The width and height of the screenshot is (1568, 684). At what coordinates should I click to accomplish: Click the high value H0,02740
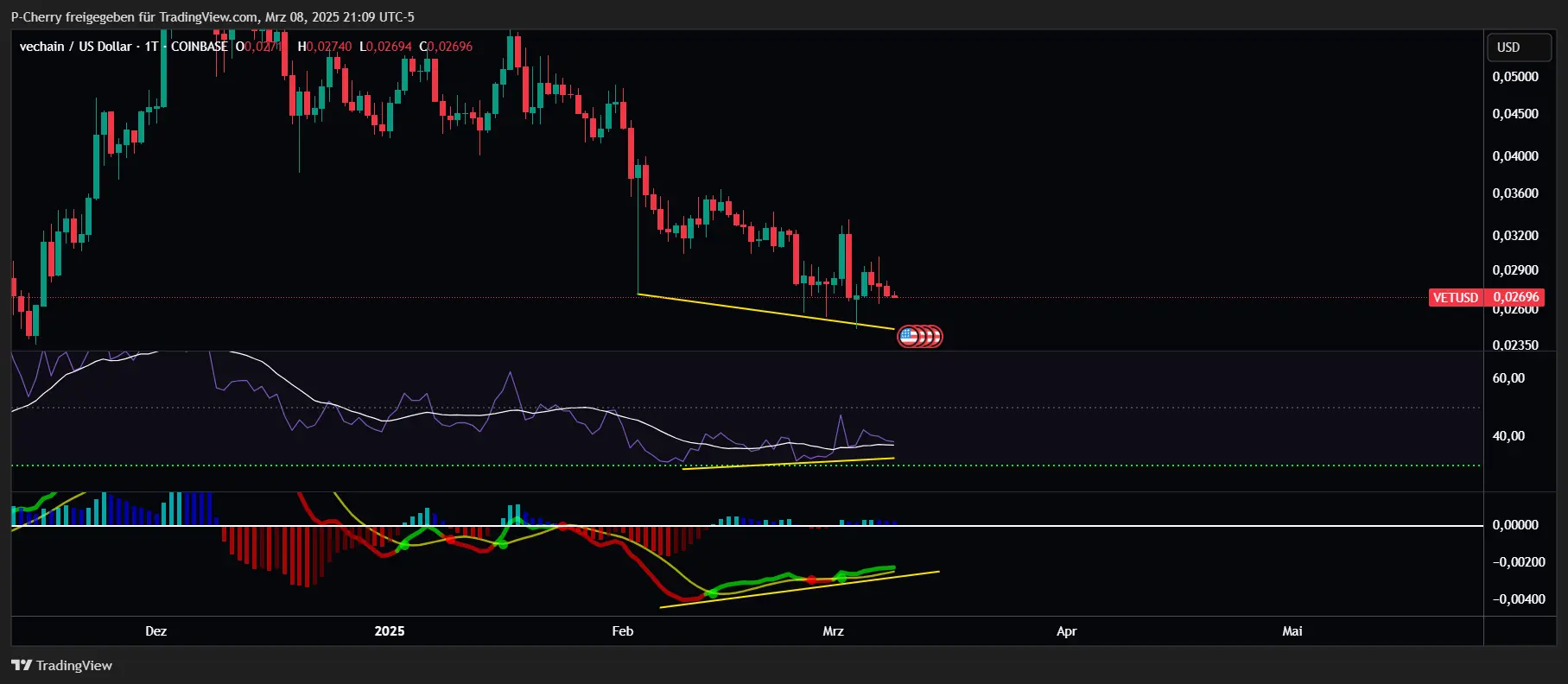[x=325, y=47]
